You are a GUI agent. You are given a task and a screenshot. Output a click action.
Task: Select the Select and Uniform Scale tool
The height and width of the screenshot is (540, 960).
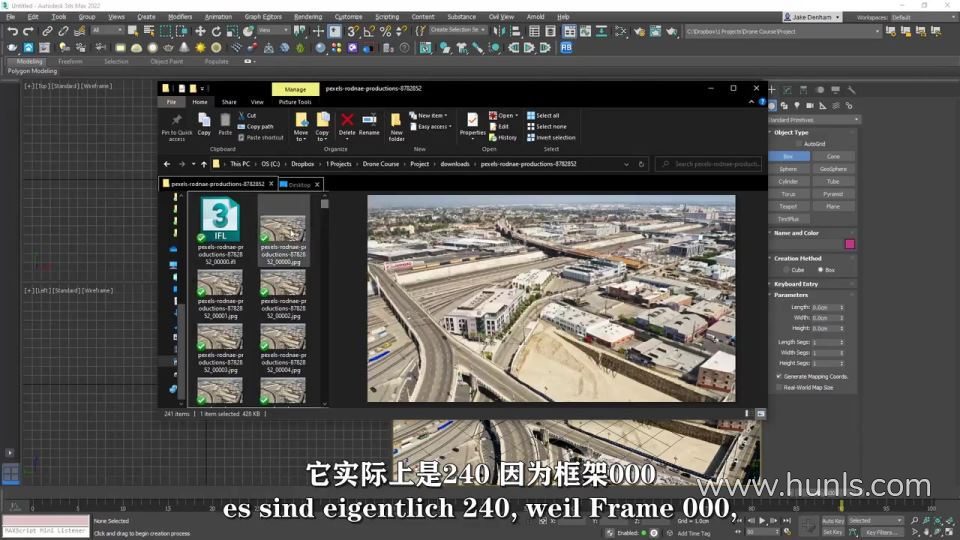click(x=232, y=31)
